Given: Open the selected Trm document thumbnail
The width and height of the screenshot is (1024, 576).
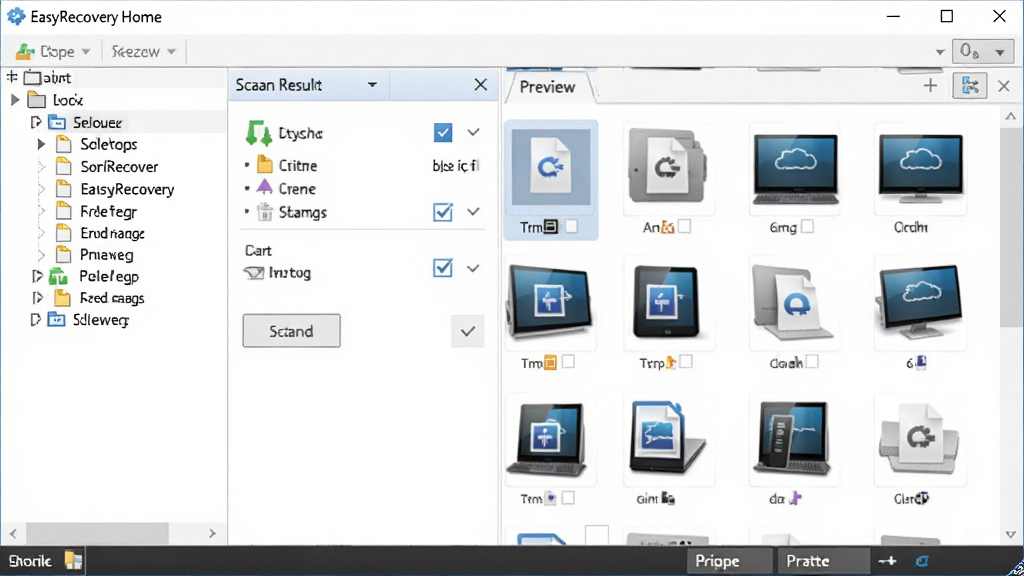Looking at the screenshot, I should pos(551,167).
